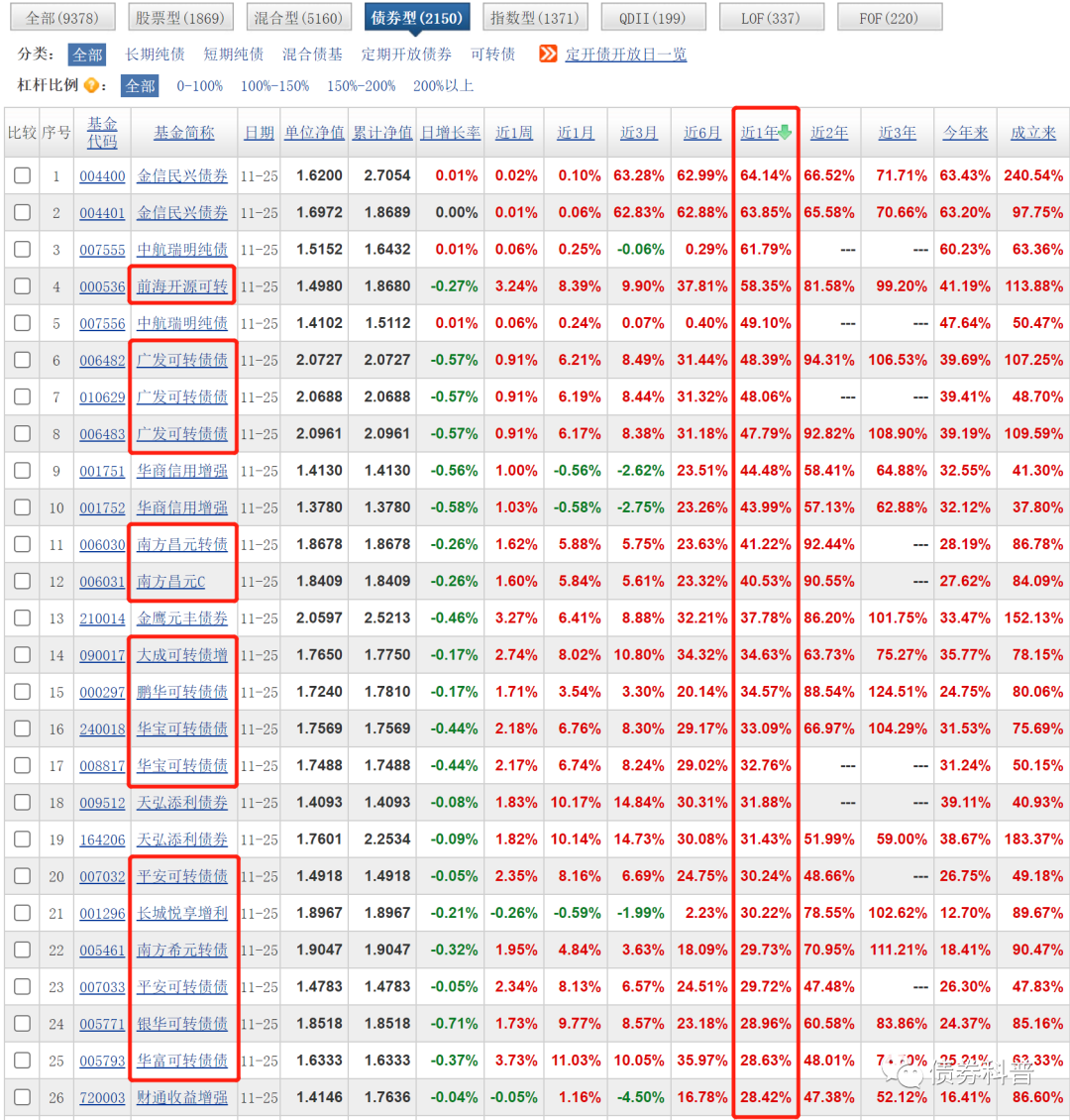
Task: Sort by the 基金代码 column header
Action: [102, 132]
